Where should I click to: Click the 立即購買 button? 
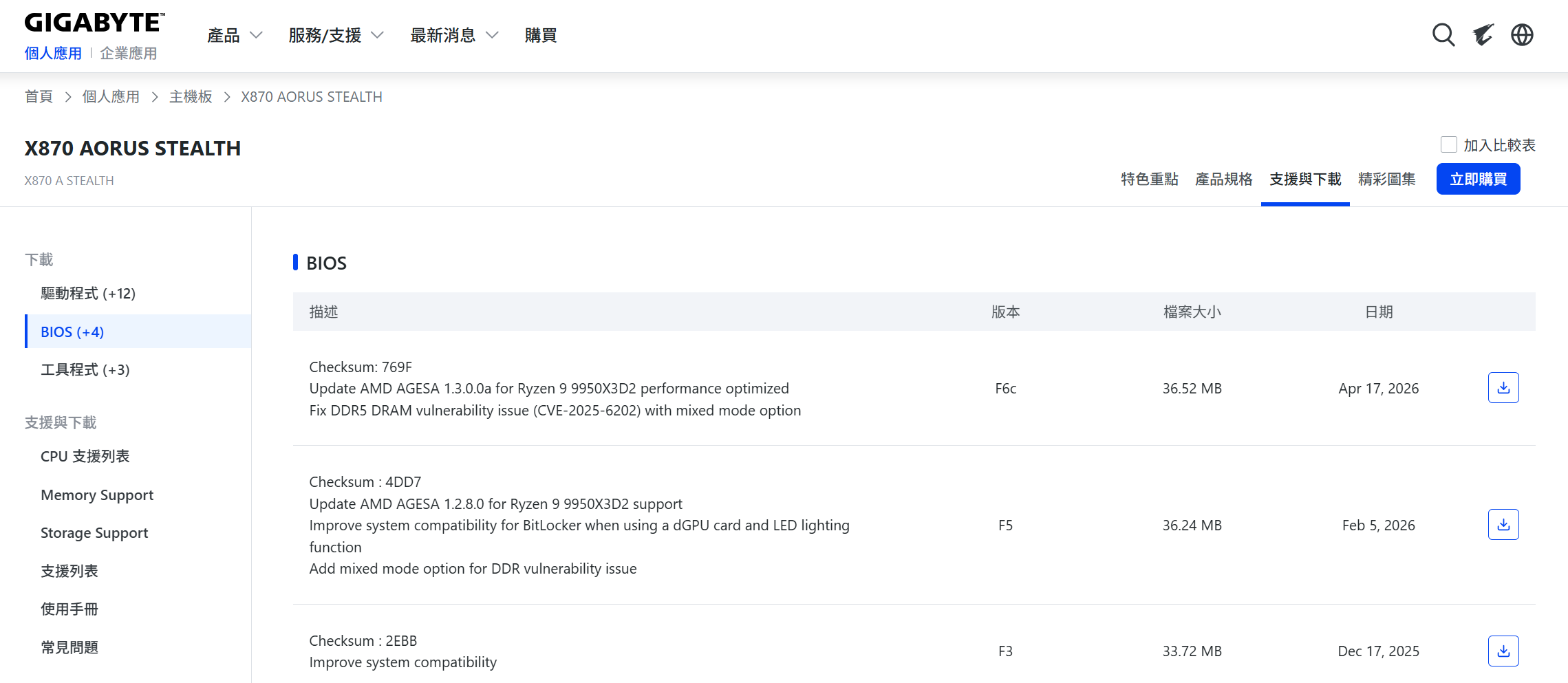(x=1478, y=180)
